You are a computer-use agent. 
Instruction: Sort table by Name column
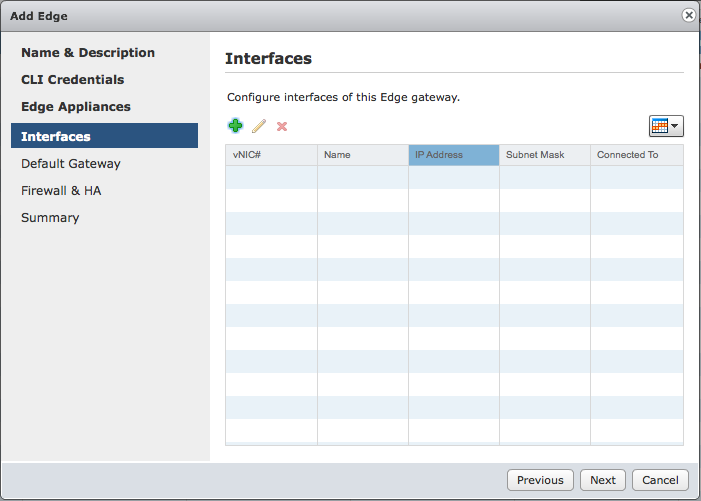pos(363,155)
